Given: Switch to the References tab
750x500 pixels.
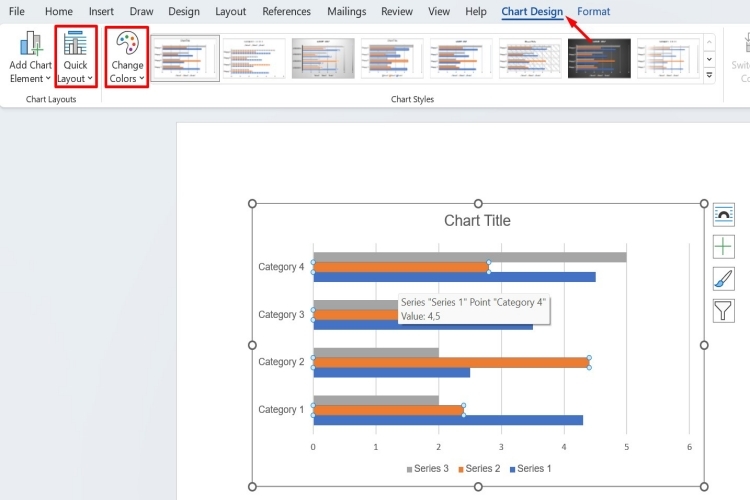Looking at the screenshot, I should pyautogui.click(x=286, y=11).
